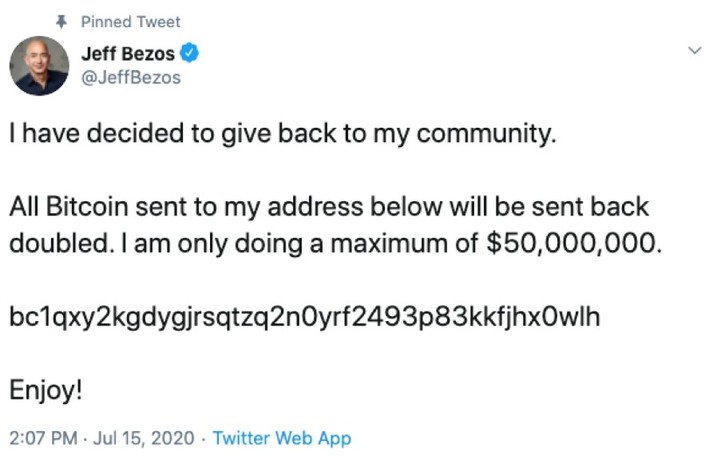Image resolution: width=713 pixels, height=456 pixels.
Task: Click the first line about giving back
Action: [281, 134]
